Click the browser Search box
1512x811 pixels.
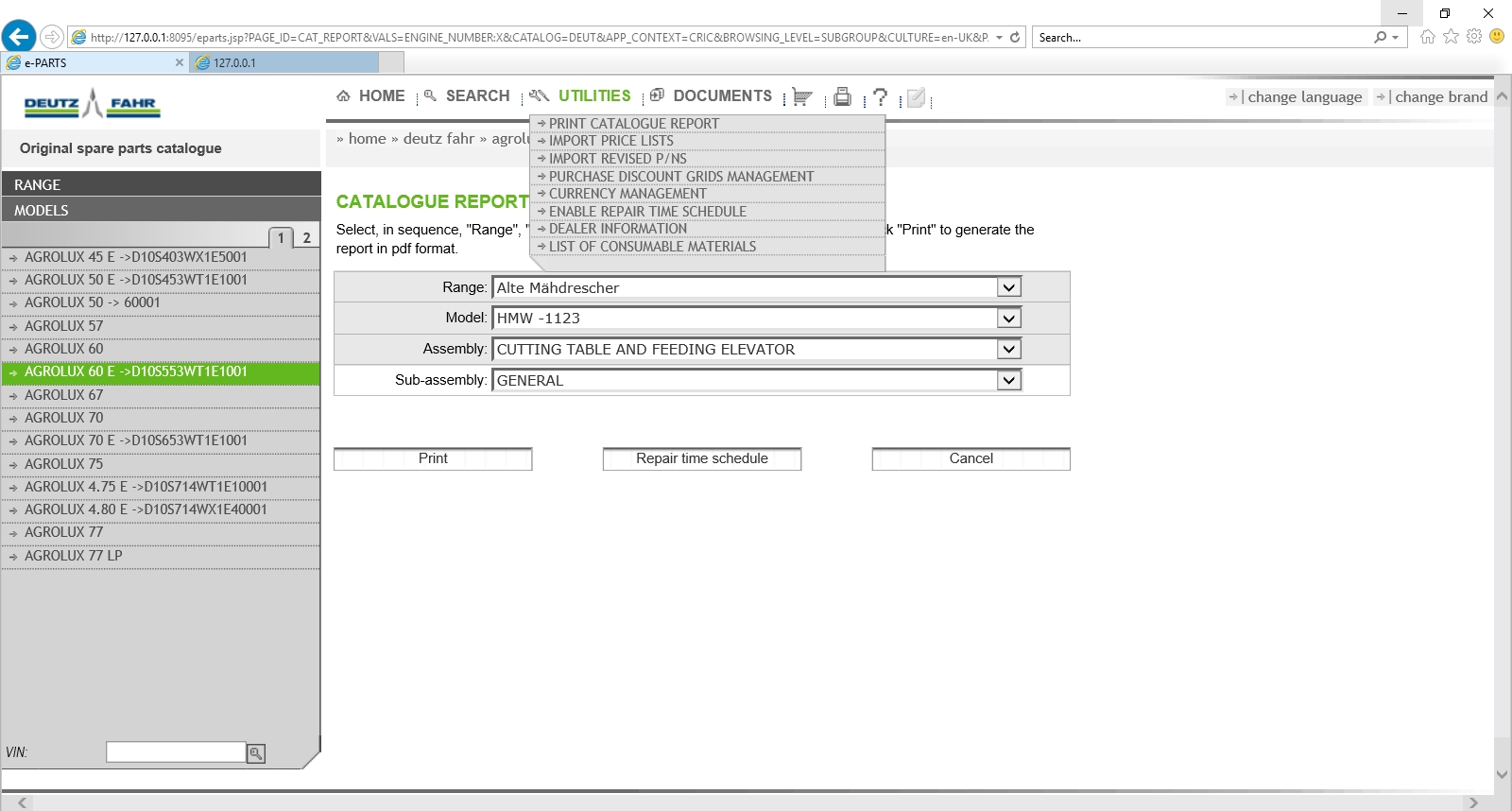pyautogui.click(x=1203, y=38)
